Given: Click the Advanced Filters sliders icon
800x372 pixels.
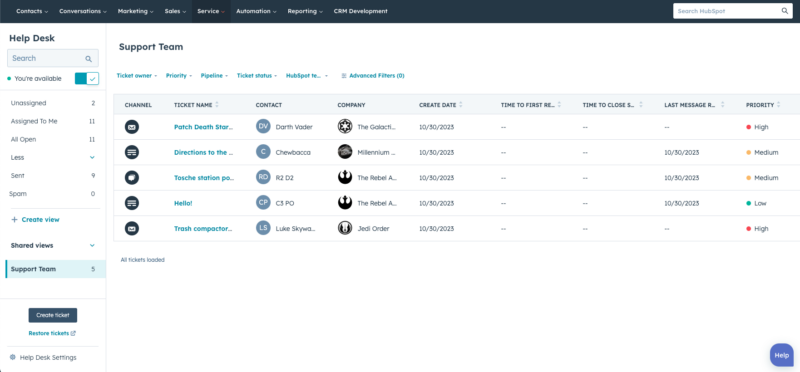Looking at the screenshot, I should [x=344, y=76].
